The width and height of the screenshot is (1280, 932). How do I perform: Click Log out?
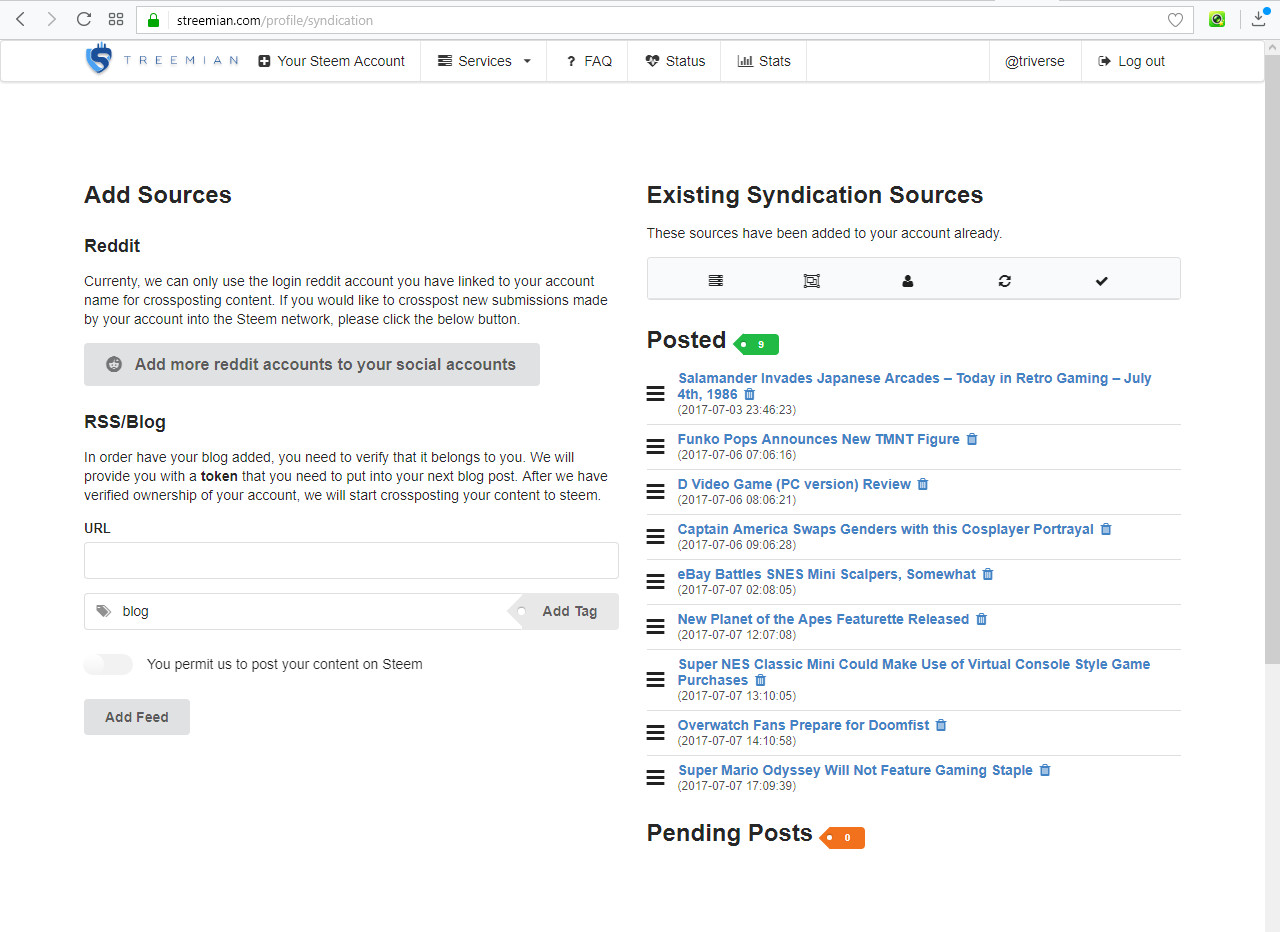coord(1131,61)
